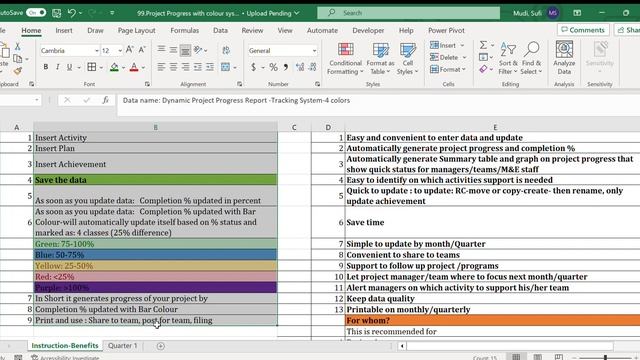Switch to the Draw tab

(95, 31)
